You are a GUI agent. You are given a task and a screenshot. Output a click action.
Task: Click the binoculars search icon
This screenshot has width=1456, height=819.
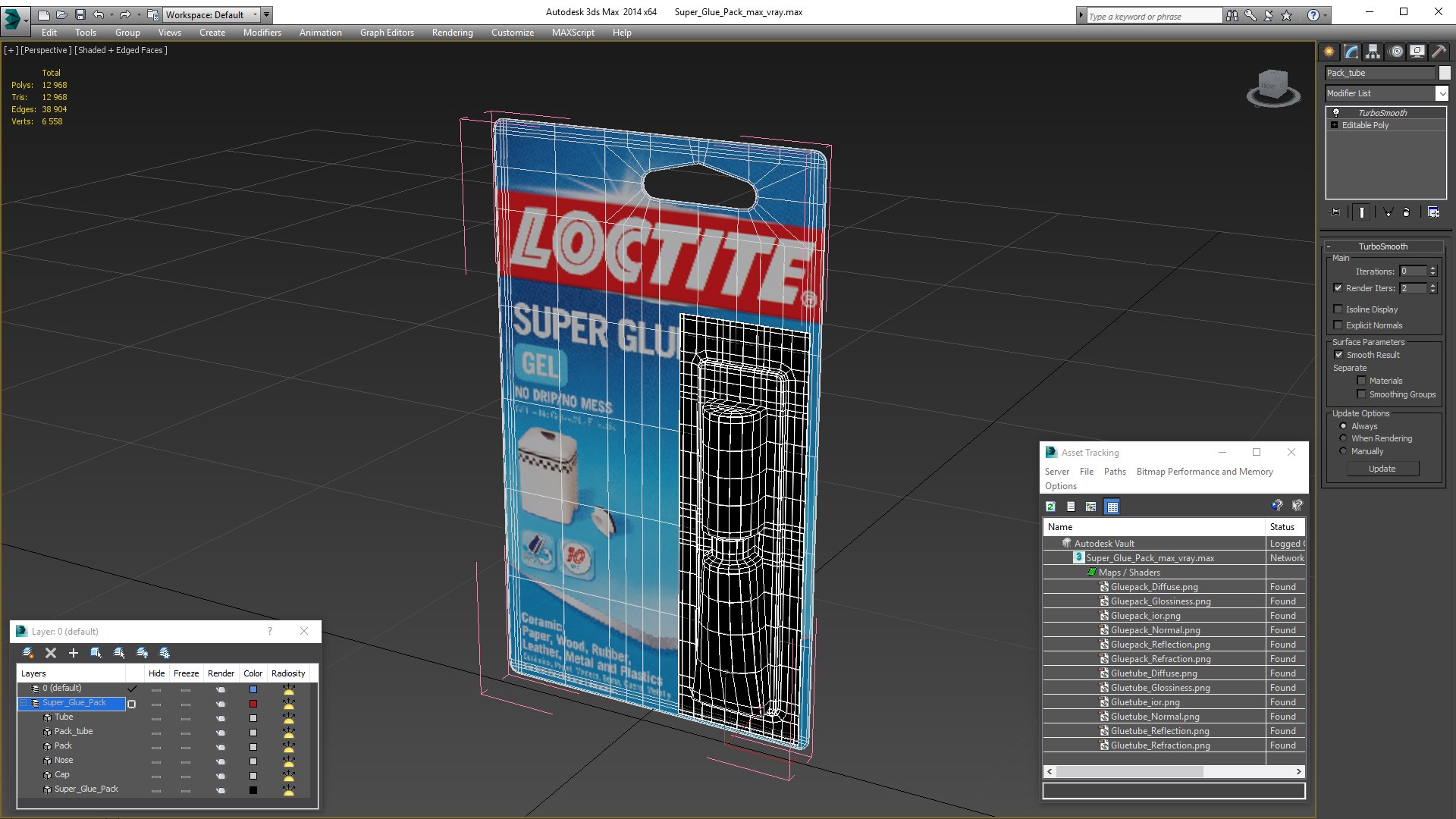pos(1232,15)
